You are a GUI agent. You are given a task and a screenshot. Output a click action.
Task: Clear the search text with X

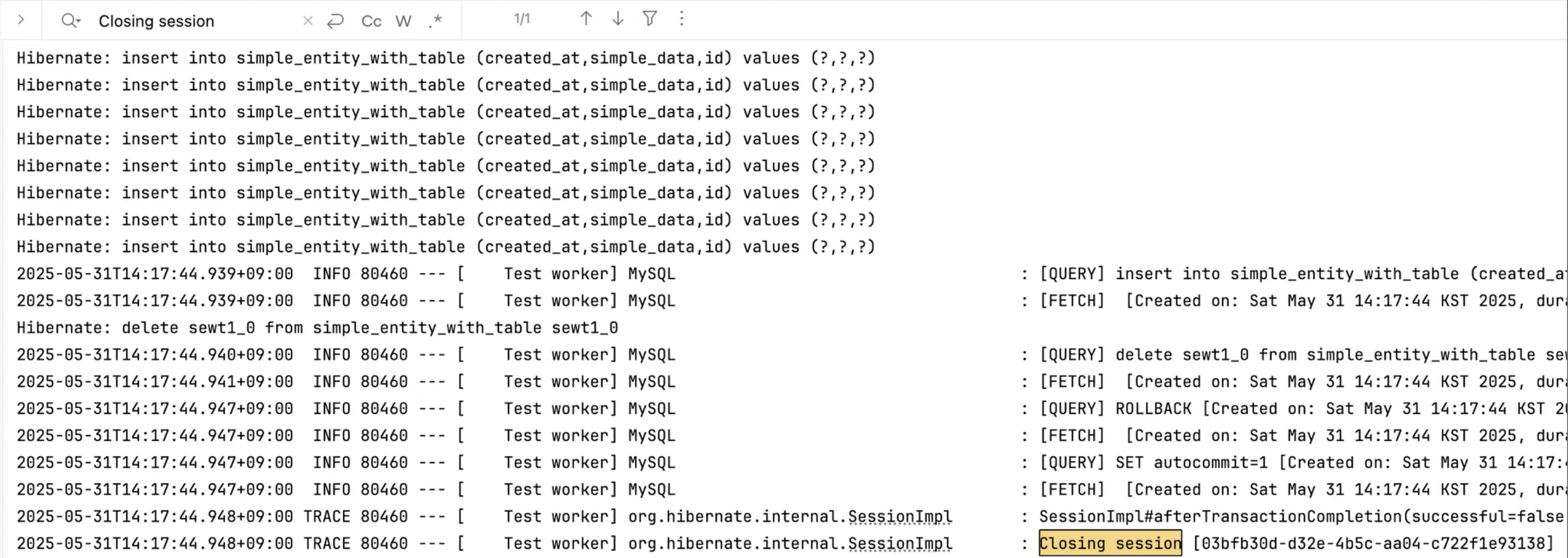point(307,21)
